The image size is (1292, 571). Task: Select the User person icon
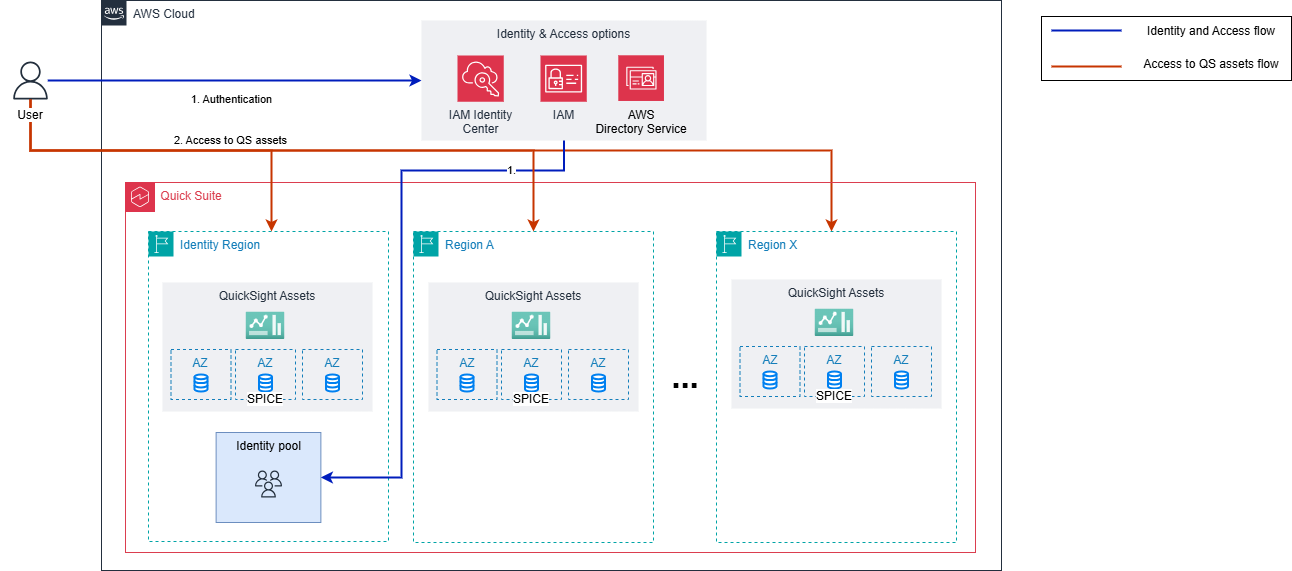(x=31, y=81)
